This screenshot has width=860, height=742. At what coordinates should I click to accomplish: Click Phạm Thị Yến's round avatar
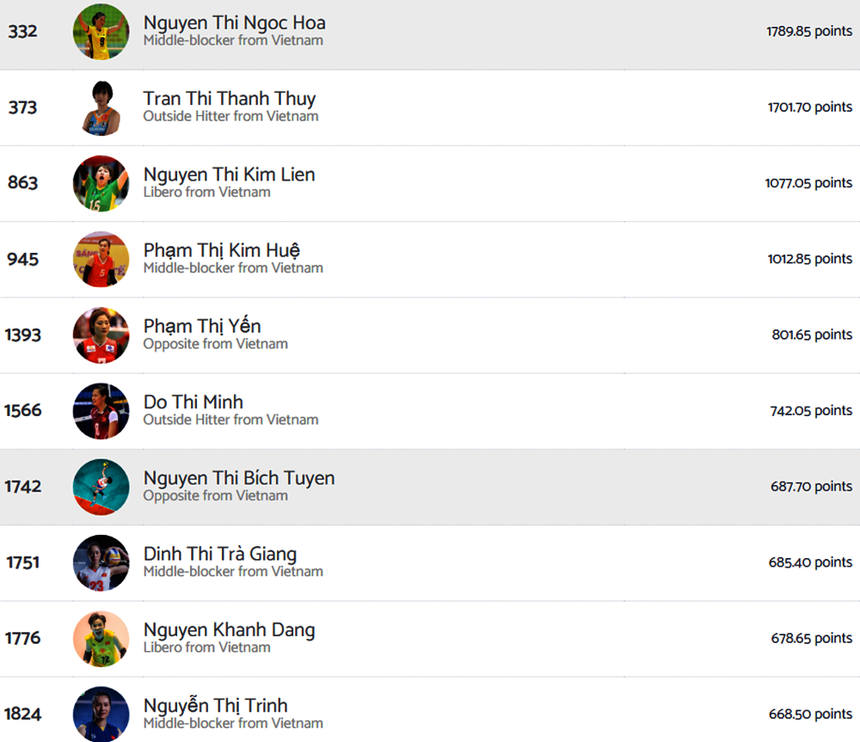click(101, 335)
